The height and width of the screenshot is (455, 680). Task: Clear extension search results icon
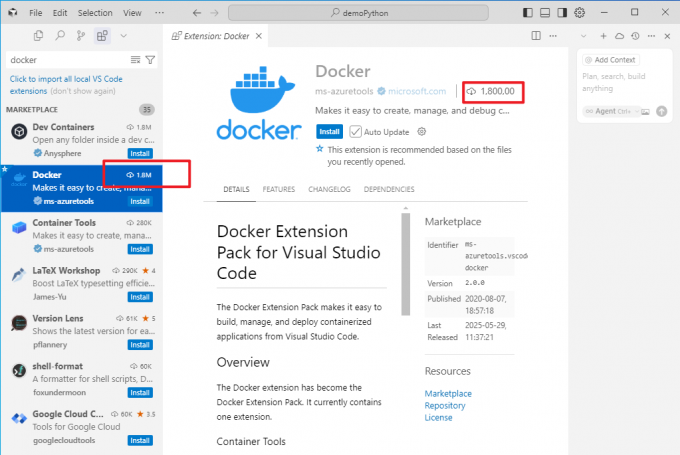click(135, 60)
